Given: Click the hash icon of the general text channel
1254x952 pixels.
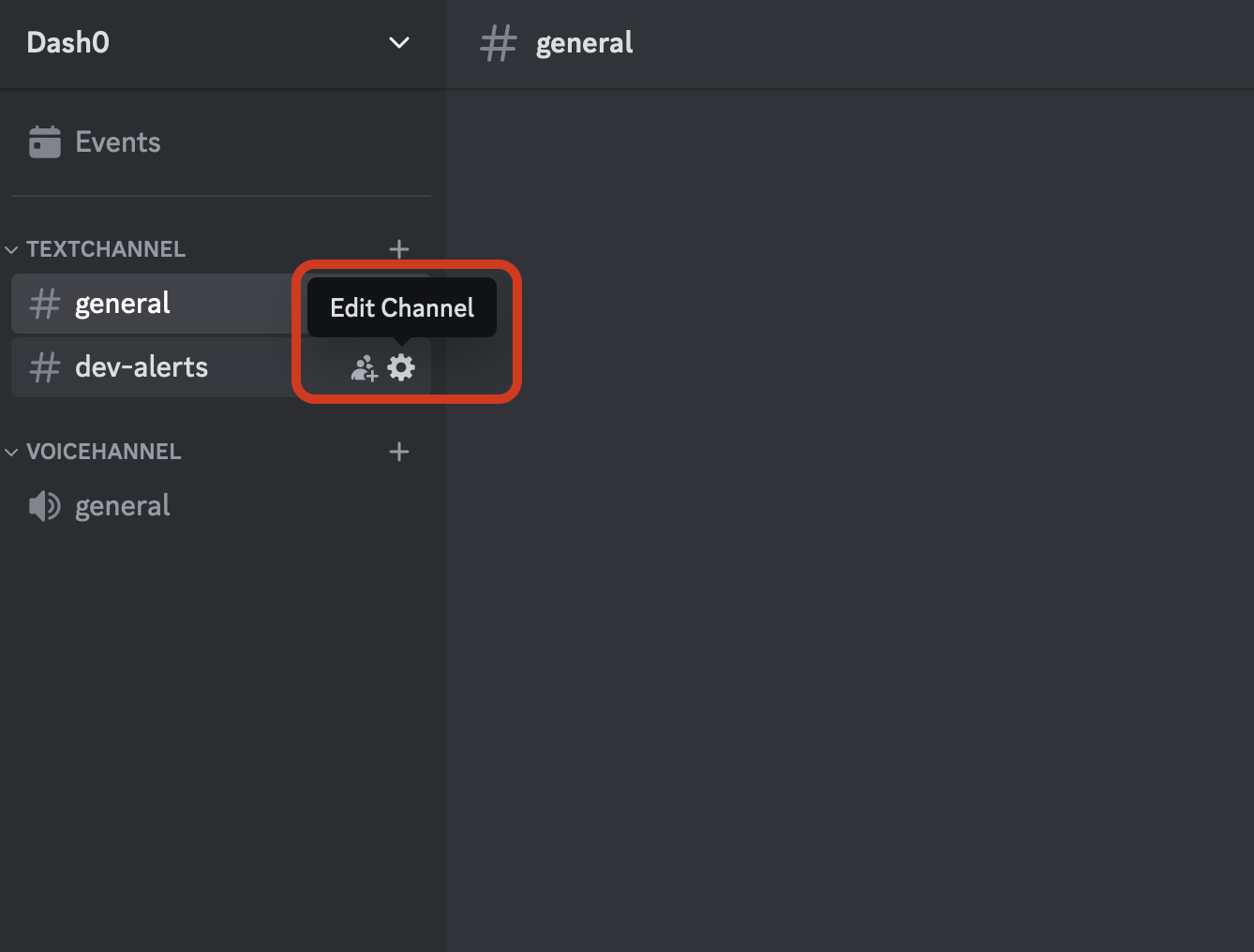Looking at the screenshot, I should tap(44, 304).
